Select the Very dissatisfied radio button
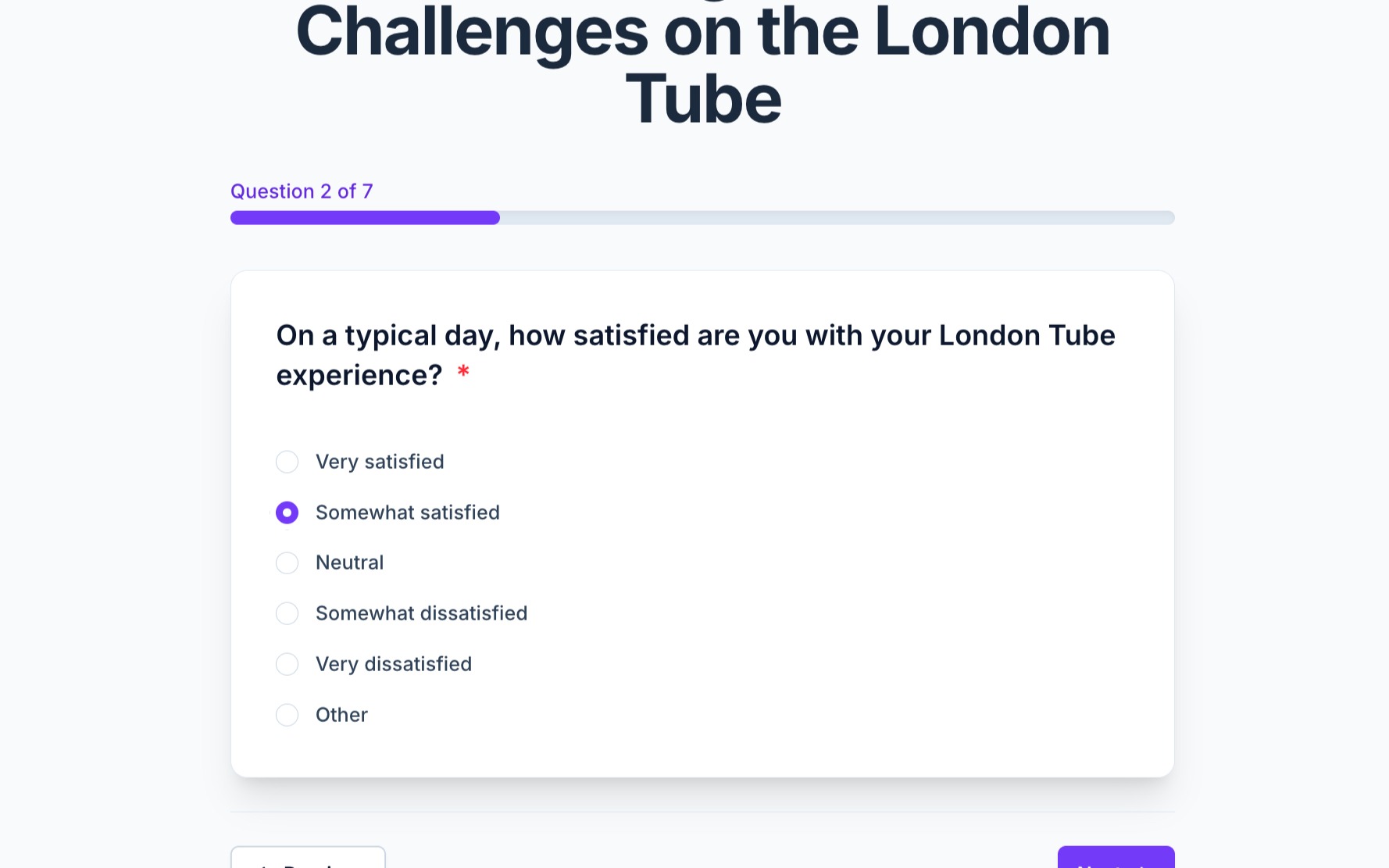Screen dimensions: 1389x868 pos(287,664)
